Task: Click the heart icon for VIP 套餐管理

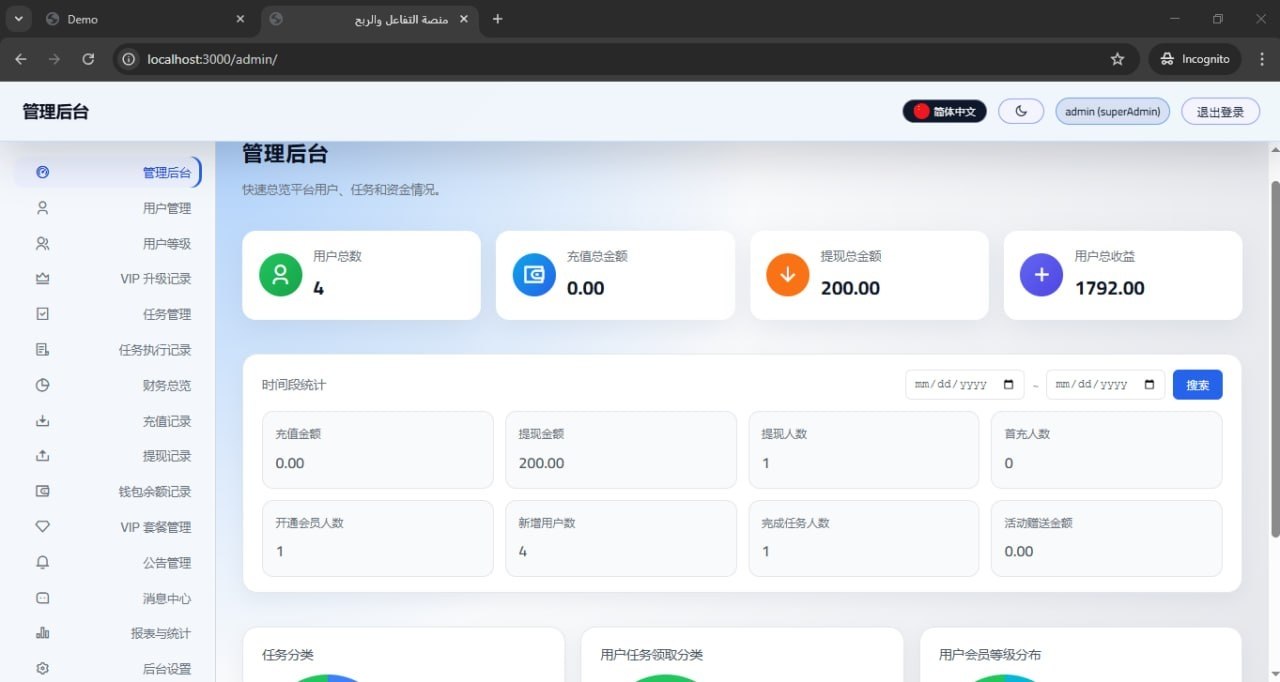Action: tap(42, 527)
